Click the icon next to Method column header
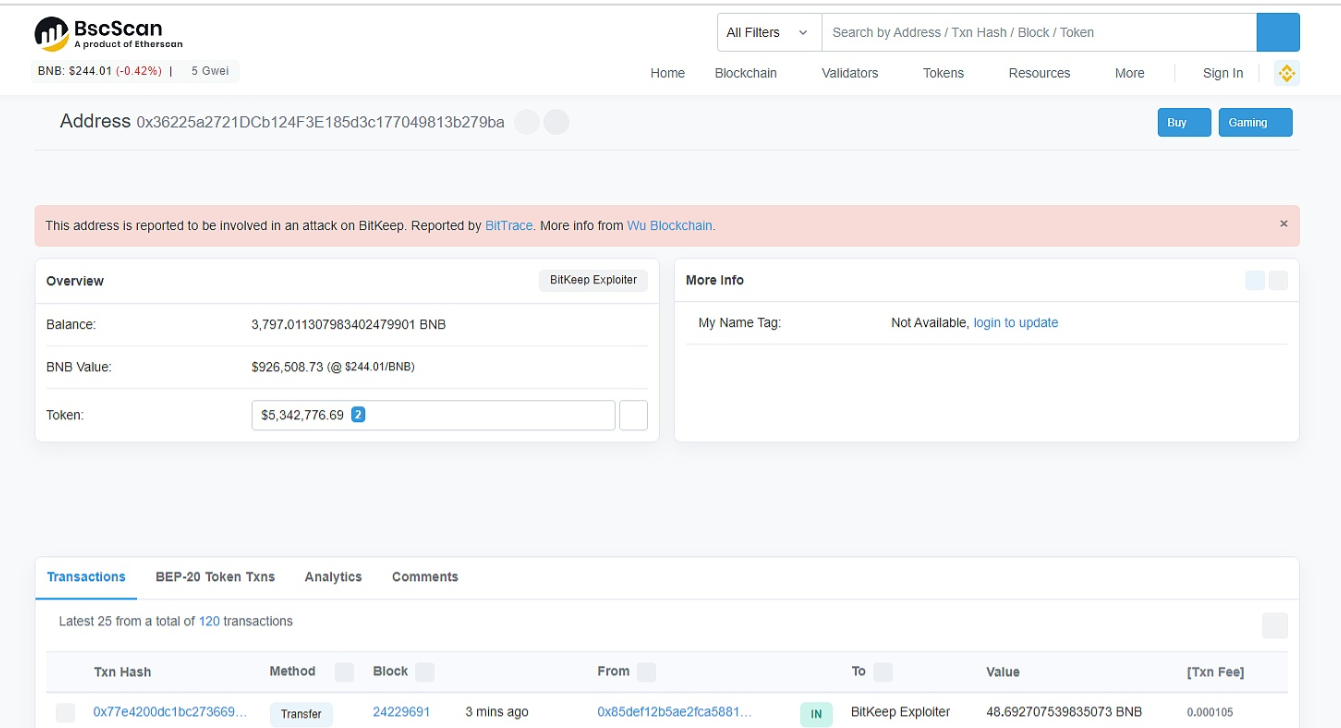 [344, 672]
